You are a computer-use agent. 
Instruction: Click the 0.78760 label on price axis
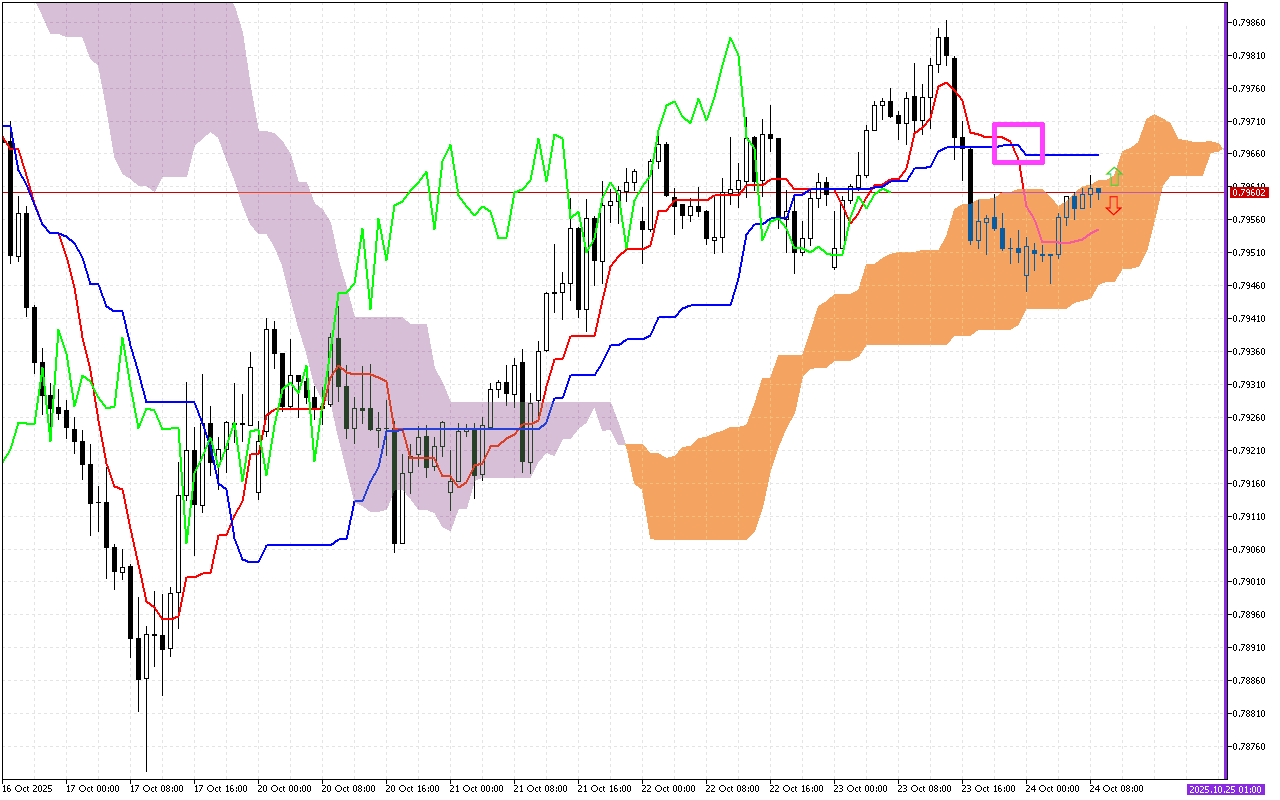pyautogui.click(x=1250, y=747)
